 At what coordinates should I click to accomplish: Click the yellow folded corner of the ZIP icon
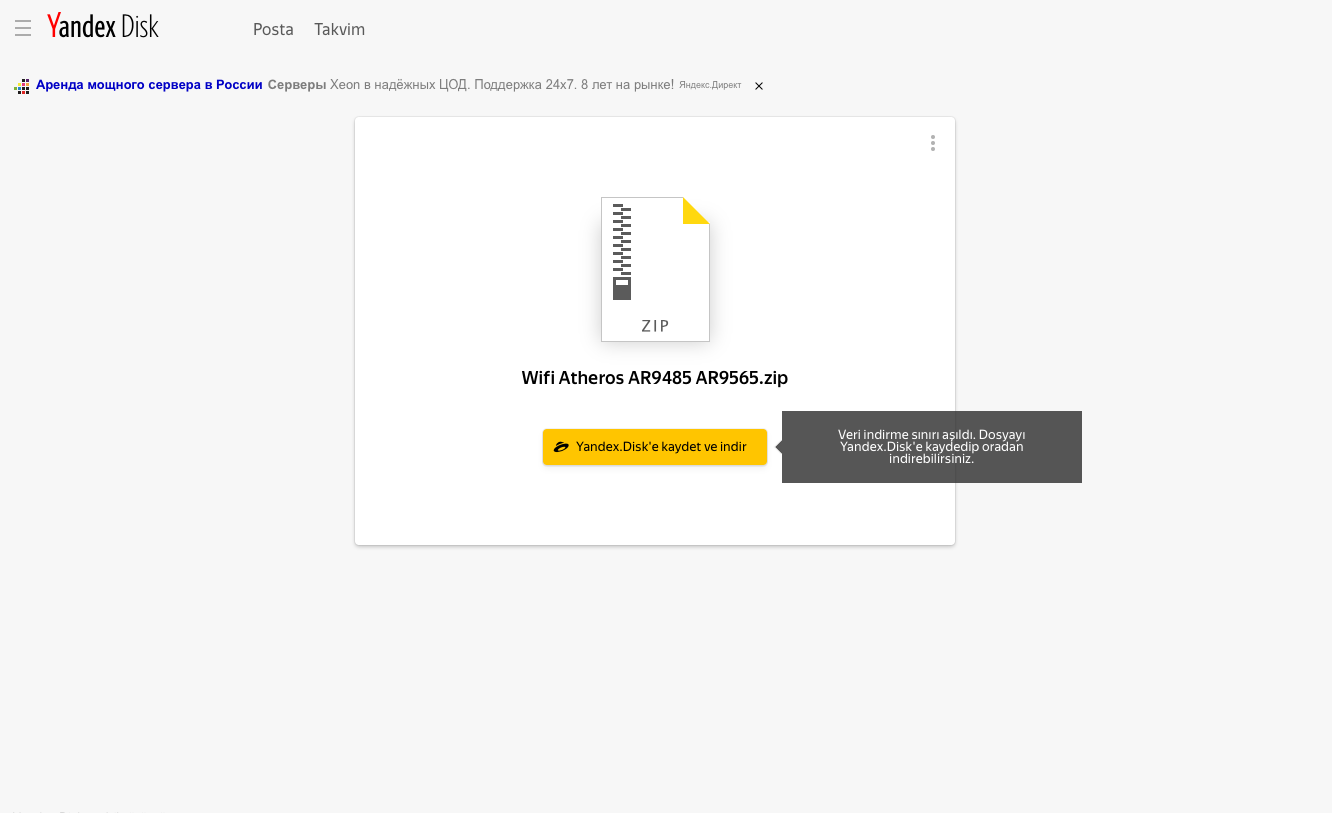pos(695,209)
